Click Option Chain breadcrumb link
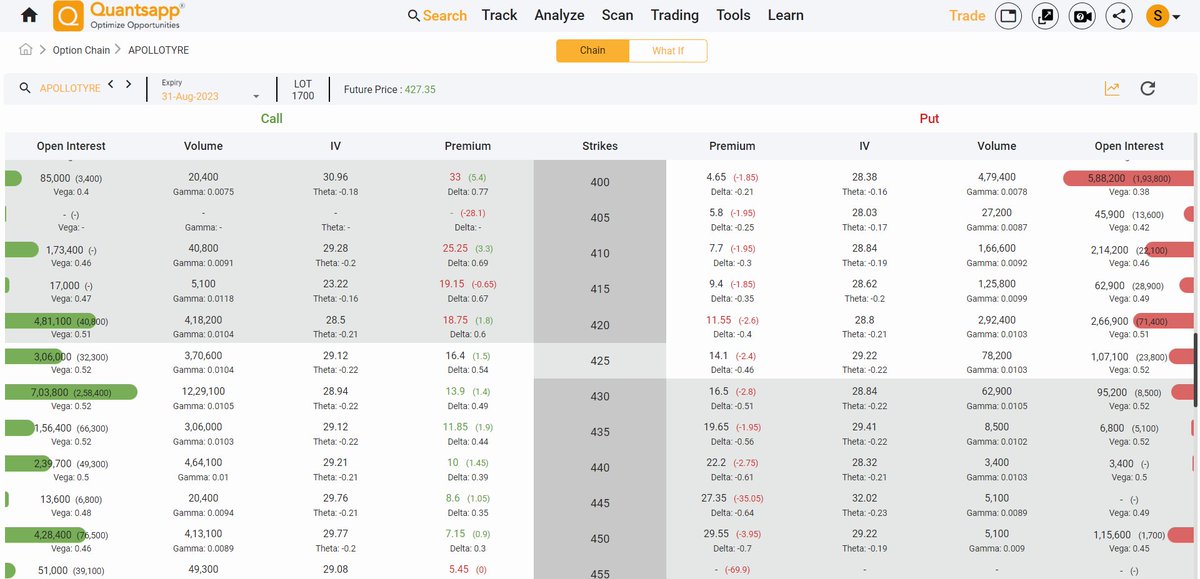The height and width of the screenshot is (579, 1200). 82,50
